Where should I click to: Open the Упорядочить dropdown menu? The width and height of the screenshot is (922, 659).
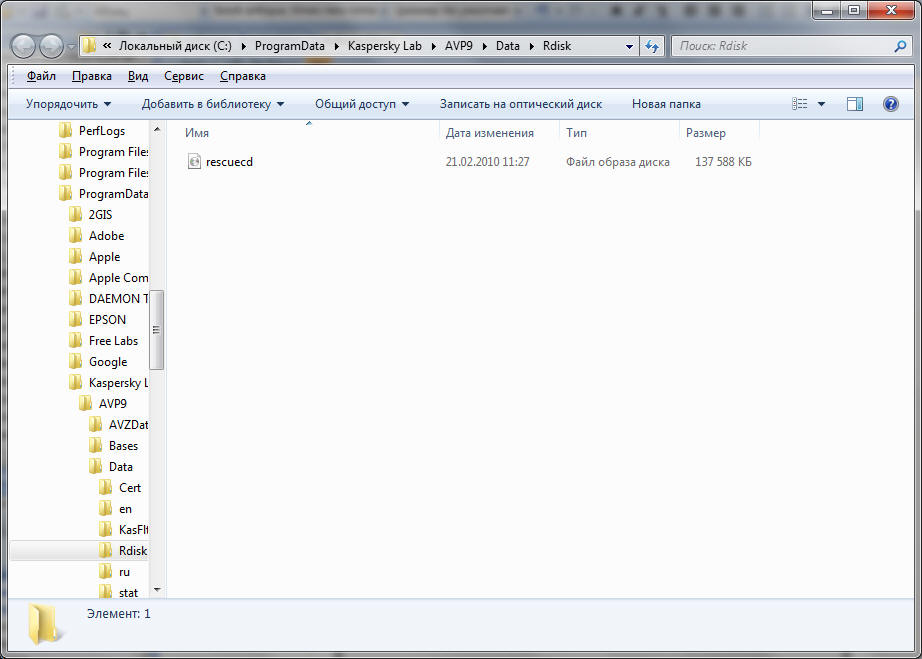[x=68, y=104]
